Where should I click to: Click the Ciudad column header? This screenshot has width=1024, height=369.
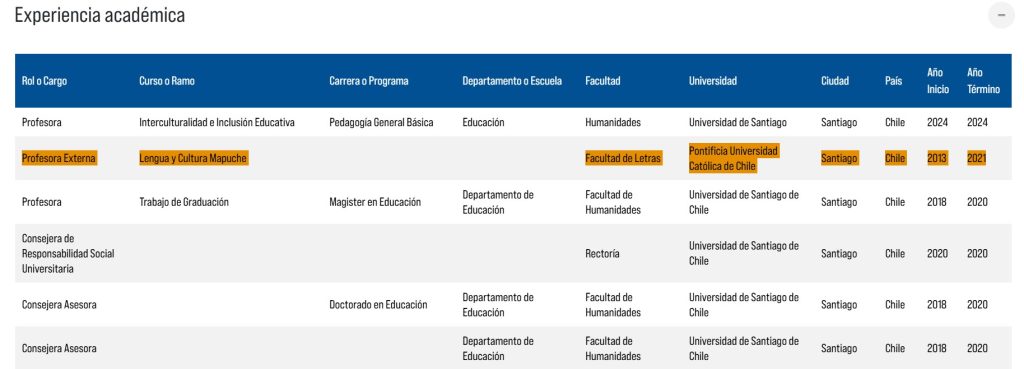tap(835, 81)
